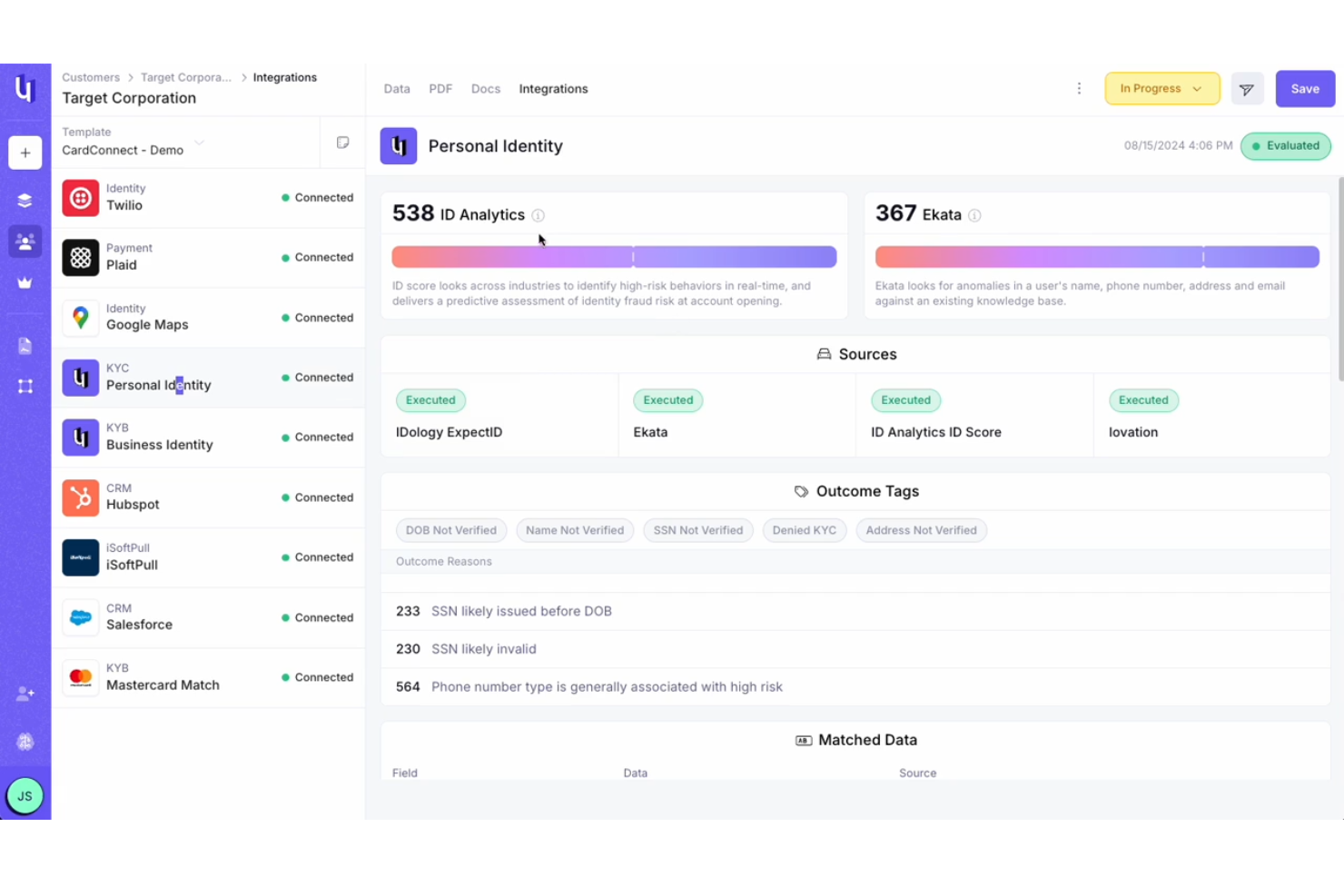Screen dimensions: 1344x896
Task: Click the Ekata source card
Action: (x=737, y=415)
